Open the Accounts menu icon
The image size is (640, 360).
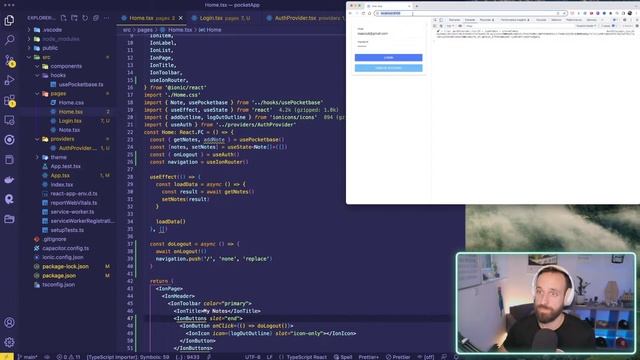tap(9, 322)
